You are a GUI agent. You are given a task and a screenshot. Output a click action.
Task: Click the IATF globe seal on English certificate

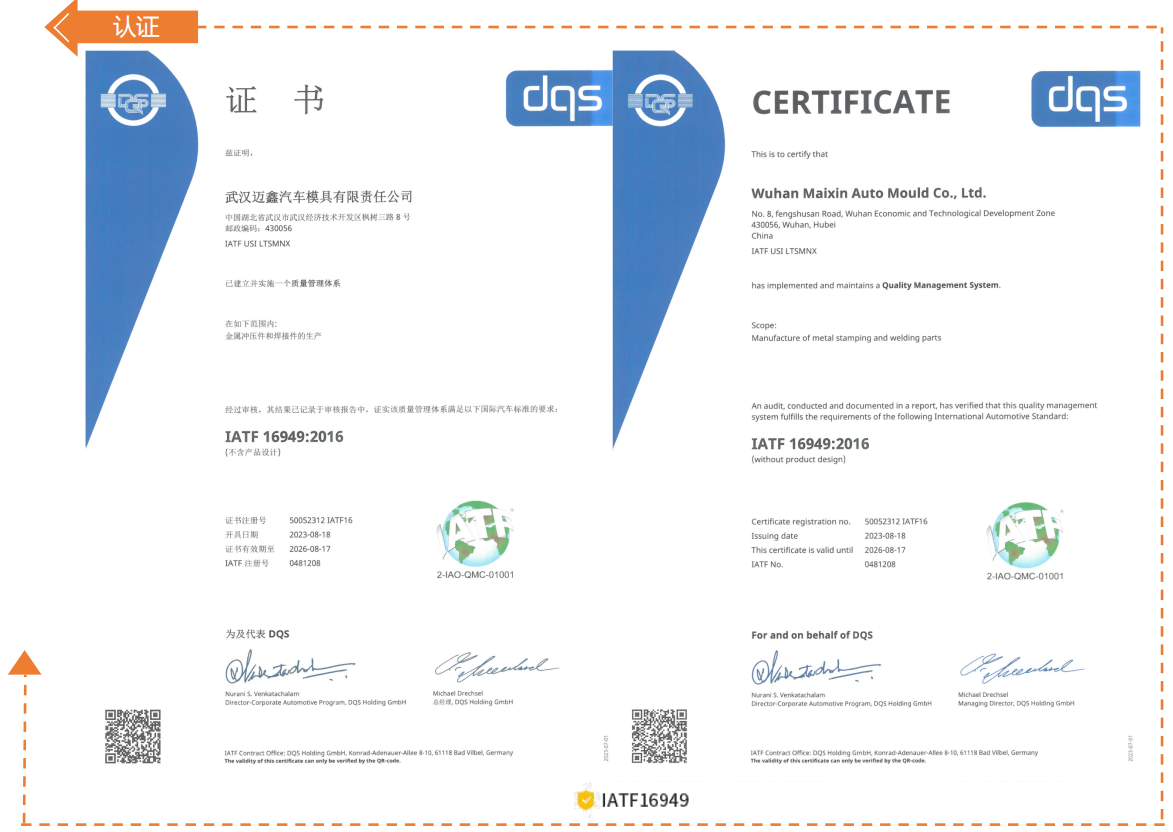[1025, 535]
